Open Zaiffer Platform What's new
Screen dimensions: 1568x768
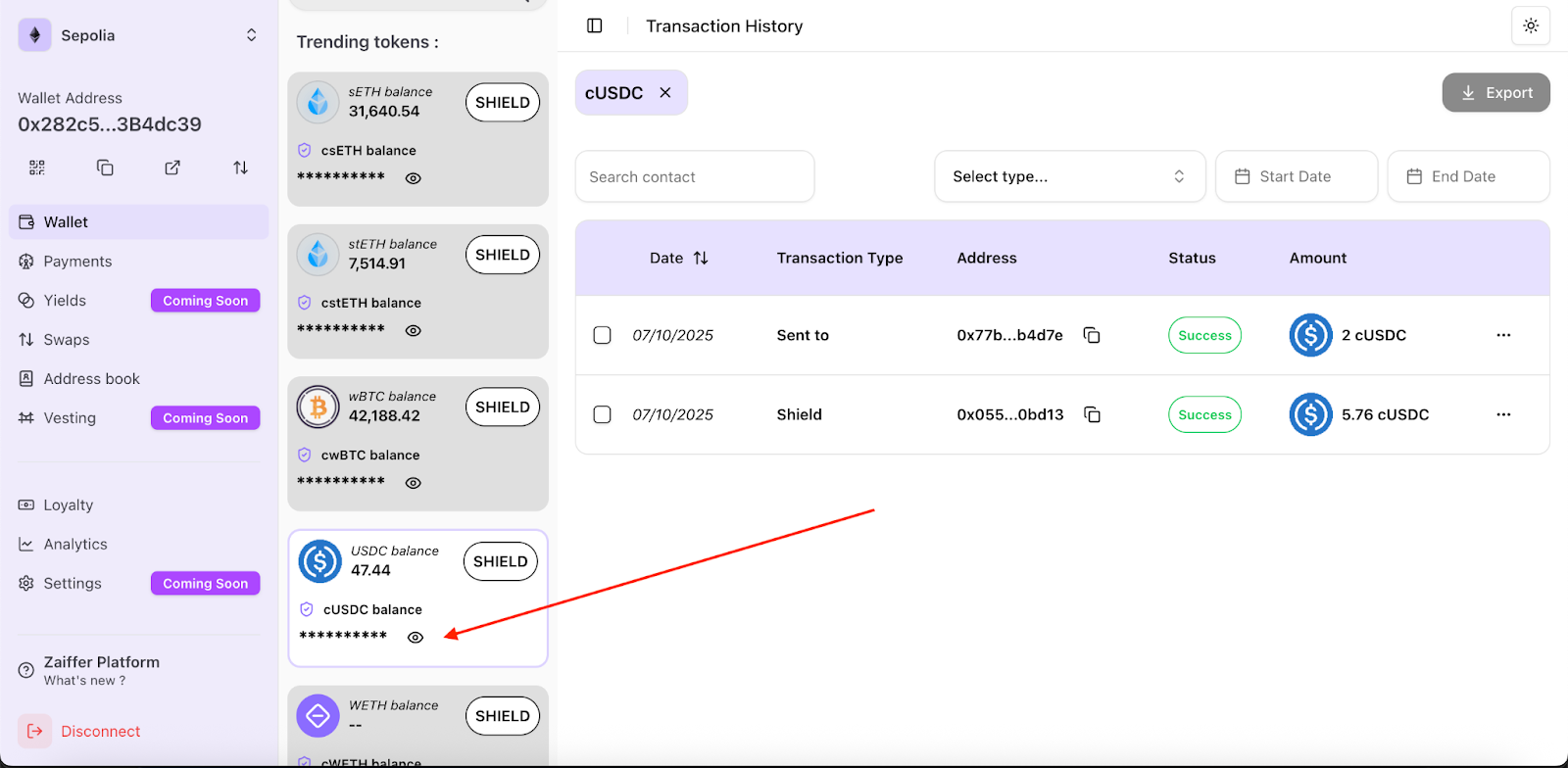click(x=101, y=671)
